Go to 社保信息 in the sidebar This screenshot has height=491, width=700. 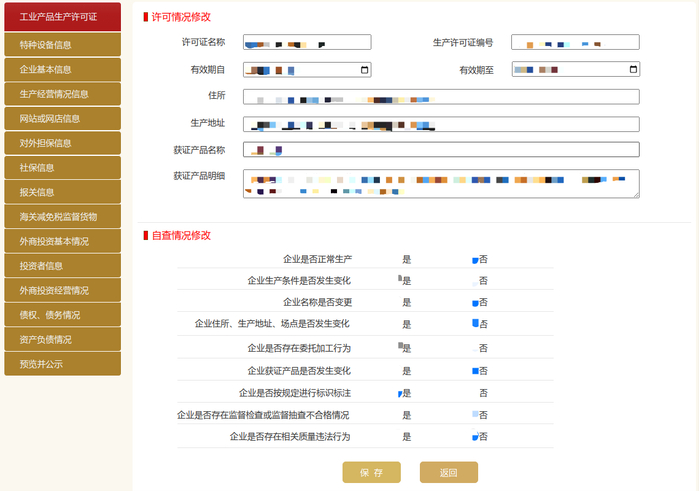[x=62, y=167]
